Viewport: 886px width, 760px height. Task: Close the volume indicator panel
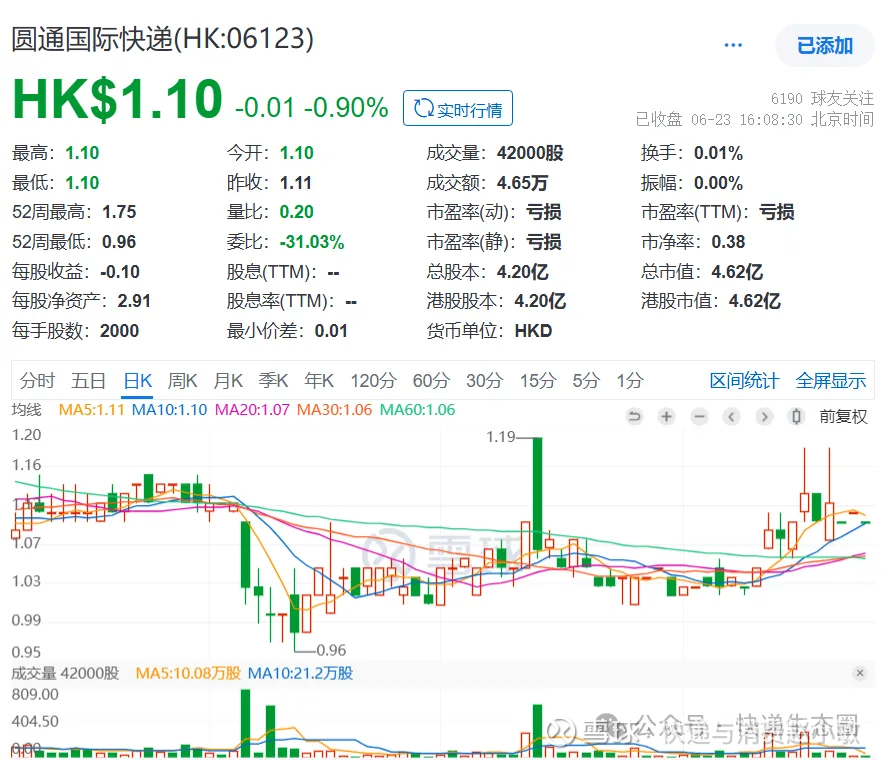(x=859, y=672)
